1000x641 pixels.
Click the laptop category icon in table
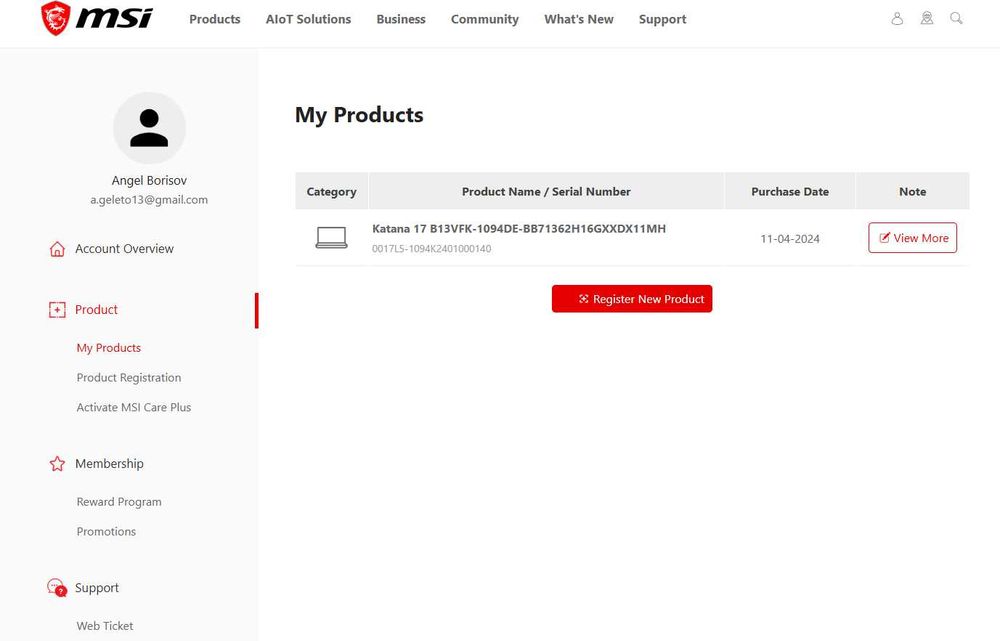(x=332, y=238)
